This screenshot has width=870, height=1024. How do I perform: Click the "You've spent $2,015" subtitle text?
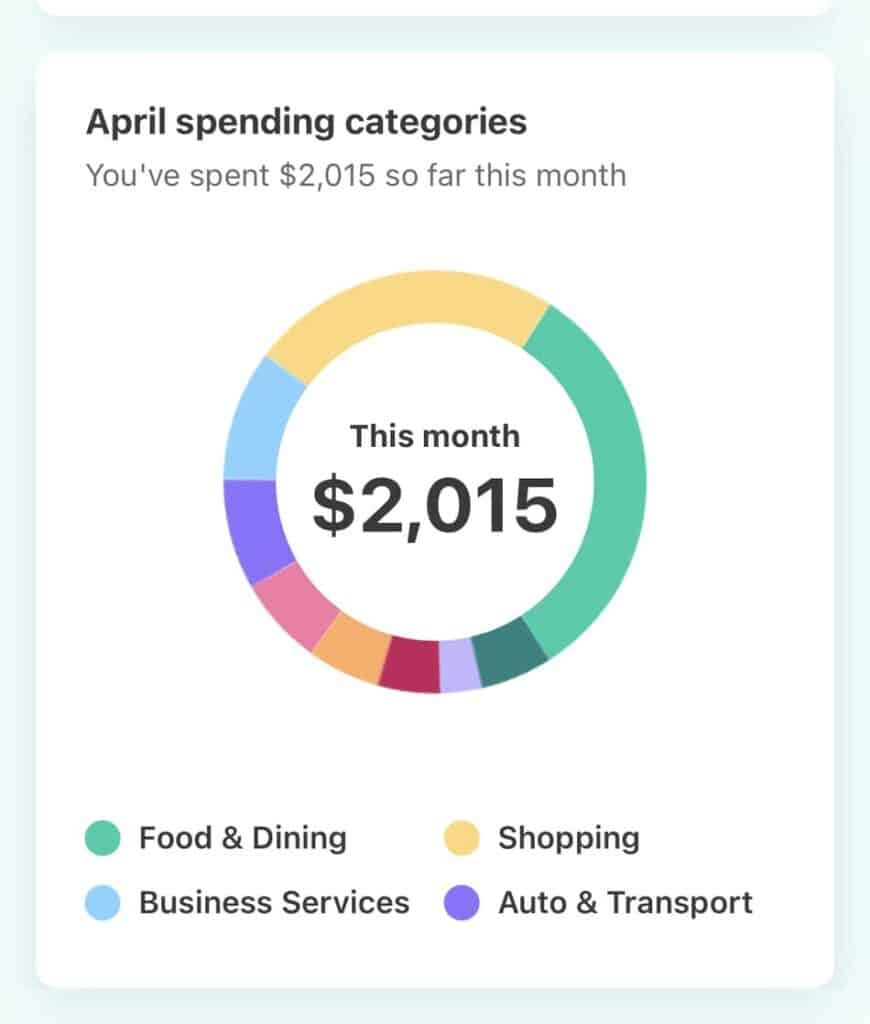coord(356,176)
